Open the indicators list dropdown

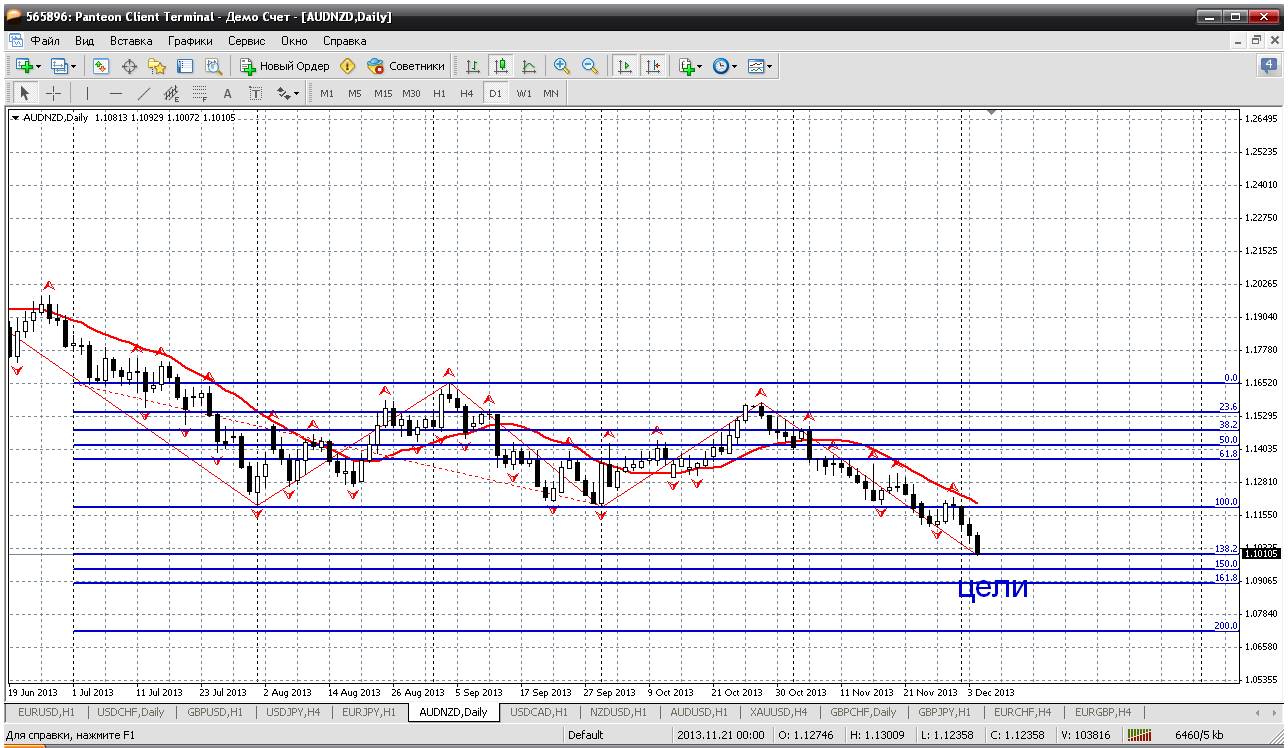point(699,66)
